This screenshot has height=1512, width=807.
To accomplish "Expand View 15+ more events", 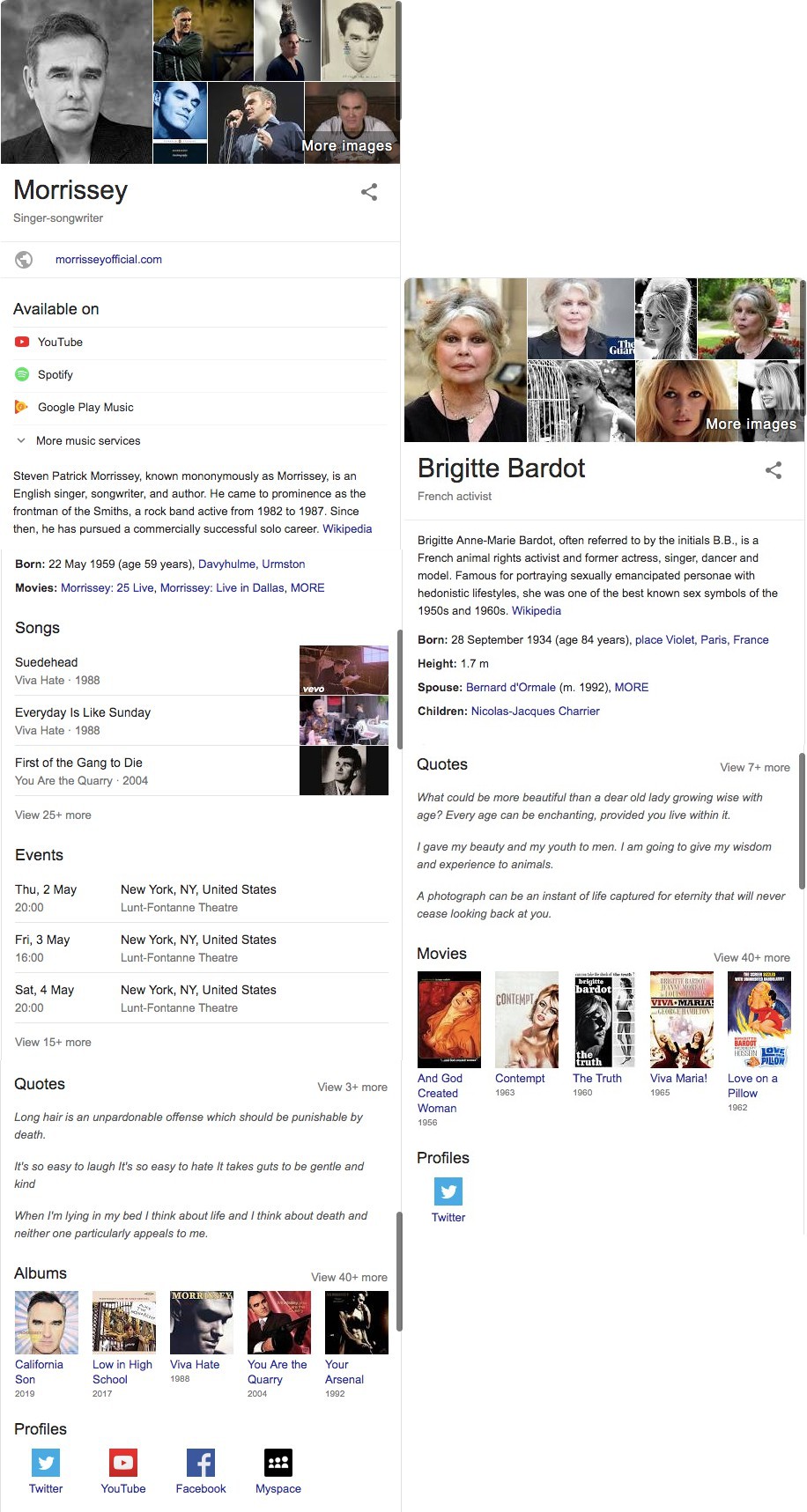I will click(x=53, y=1042).
